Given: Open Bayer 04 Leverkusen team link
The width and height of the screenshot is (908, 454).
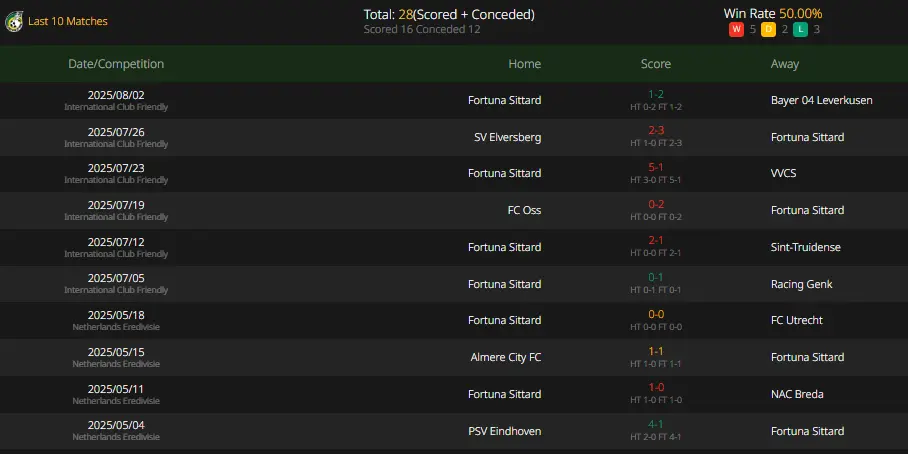Looking at the screenshot, I should pos(822,100).
